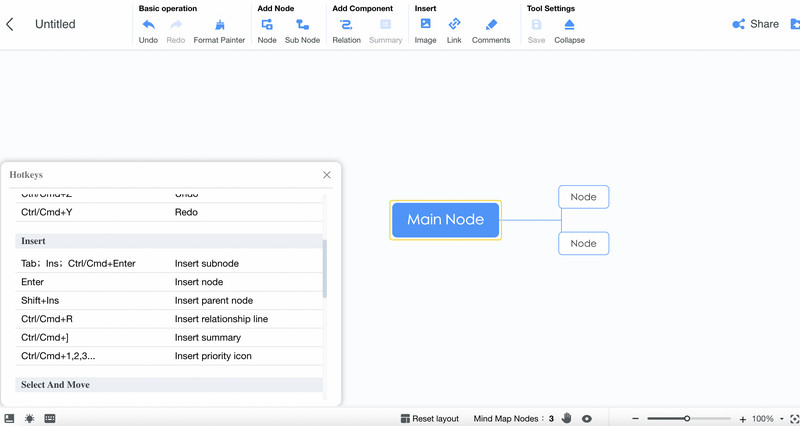The image size is (800, 426).
Task: Toggle the keyboard hotkeys icon
Action: (x=50, y=418)
